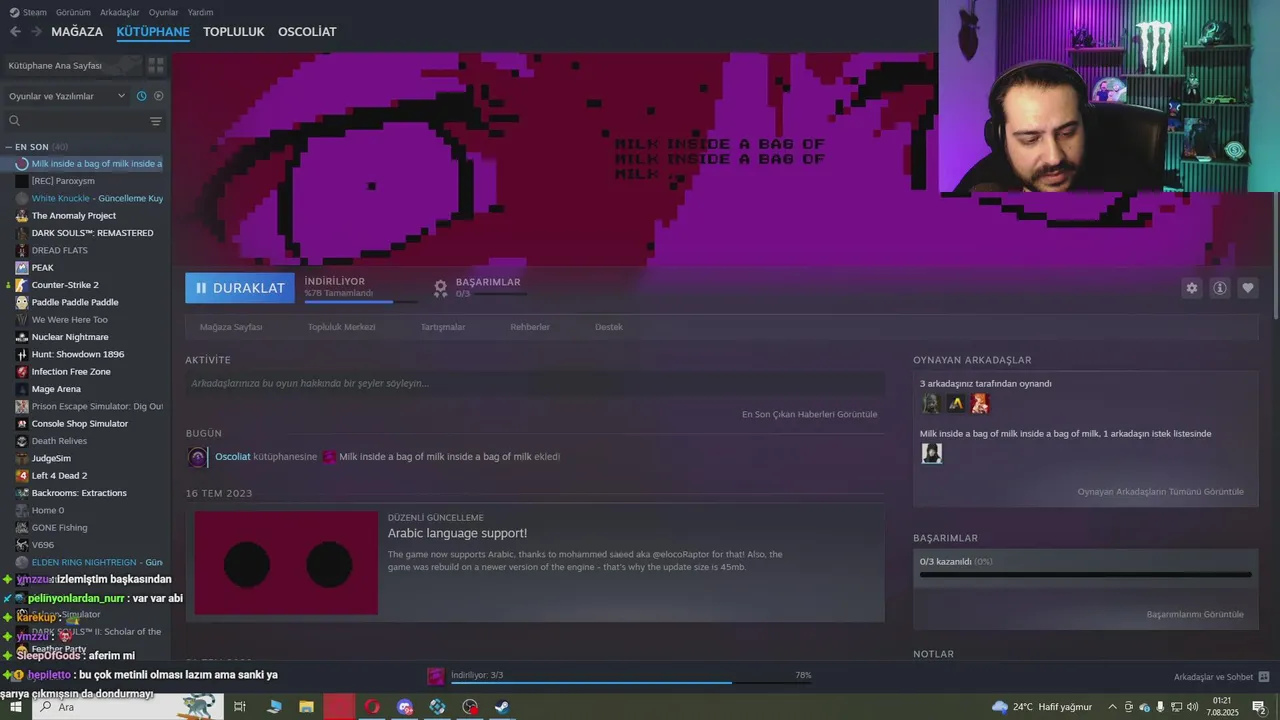Click the Left 4 Dead 2 icon
The width and height of the screenshot is (1280, 720).
click(22, 475)
